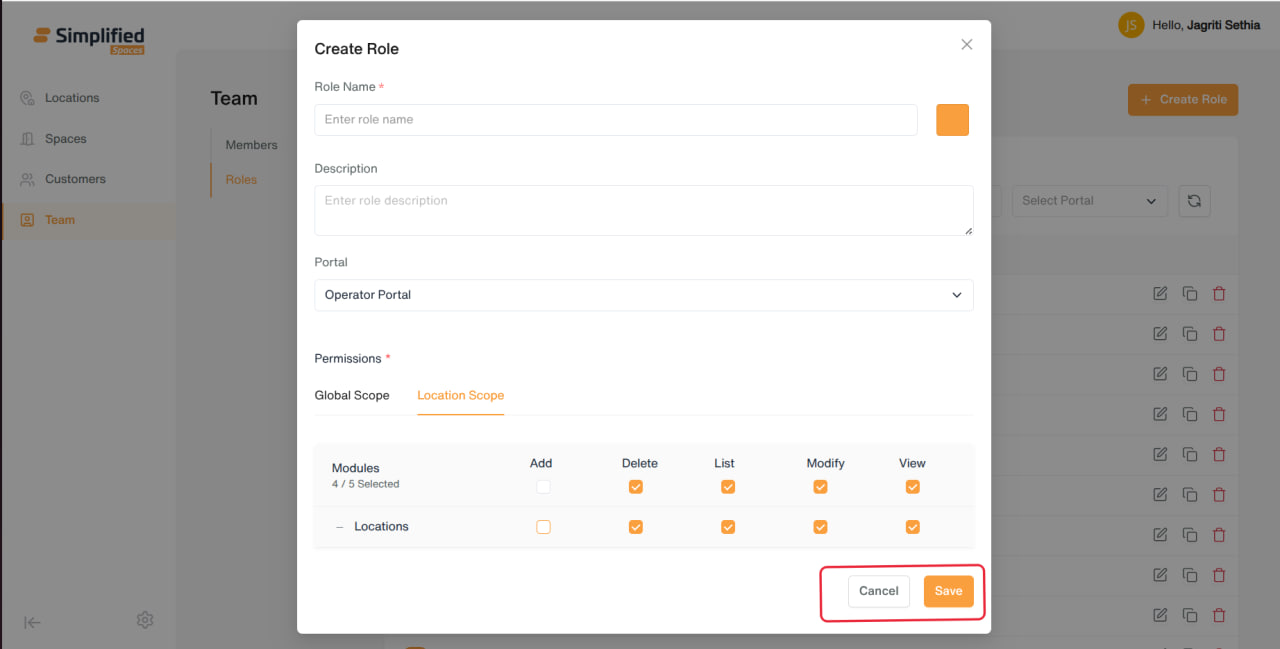The width and height of the screenshot is (1280, 649).
Task: Click the settings gear icon in sidebar
Action: pyautogui.click(x=145, y=620)
